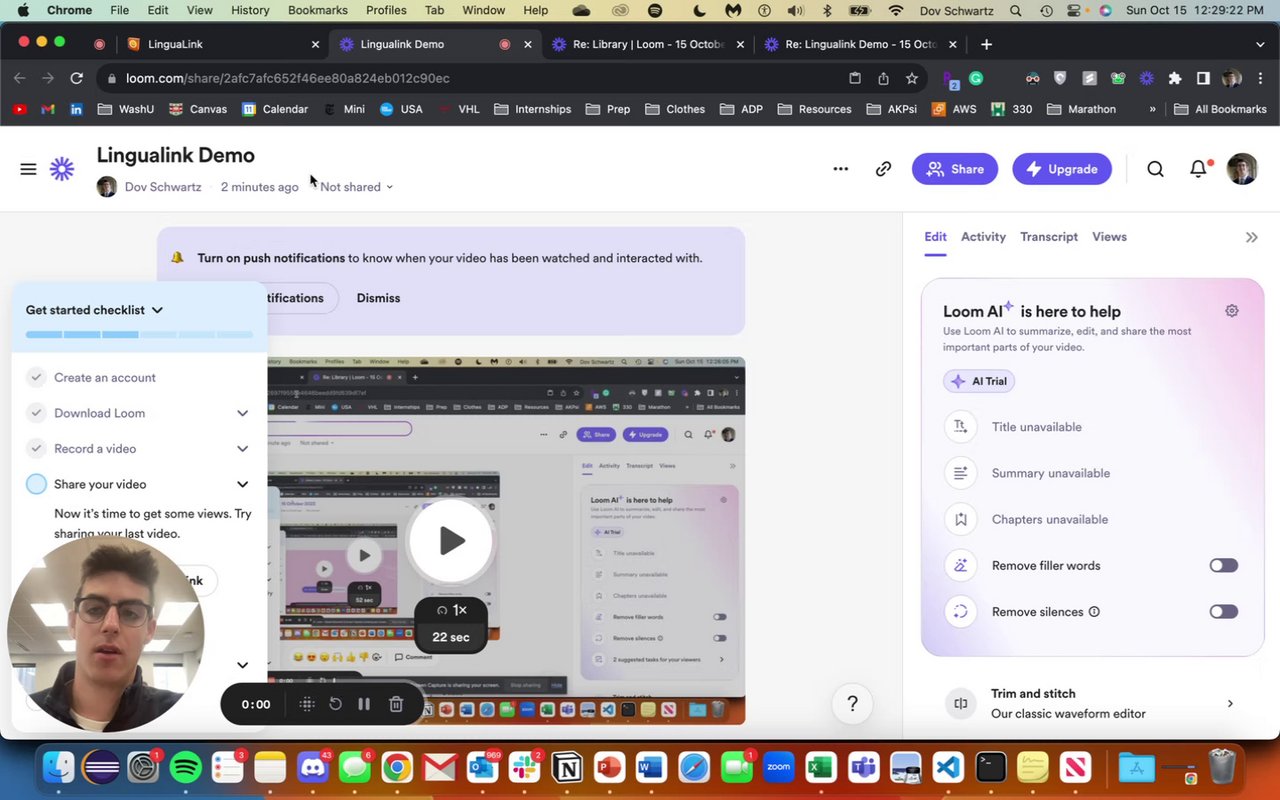Open Loom sidebar hamburger menu
This screenshot has width=1280, height=800.
pos(28,169)
